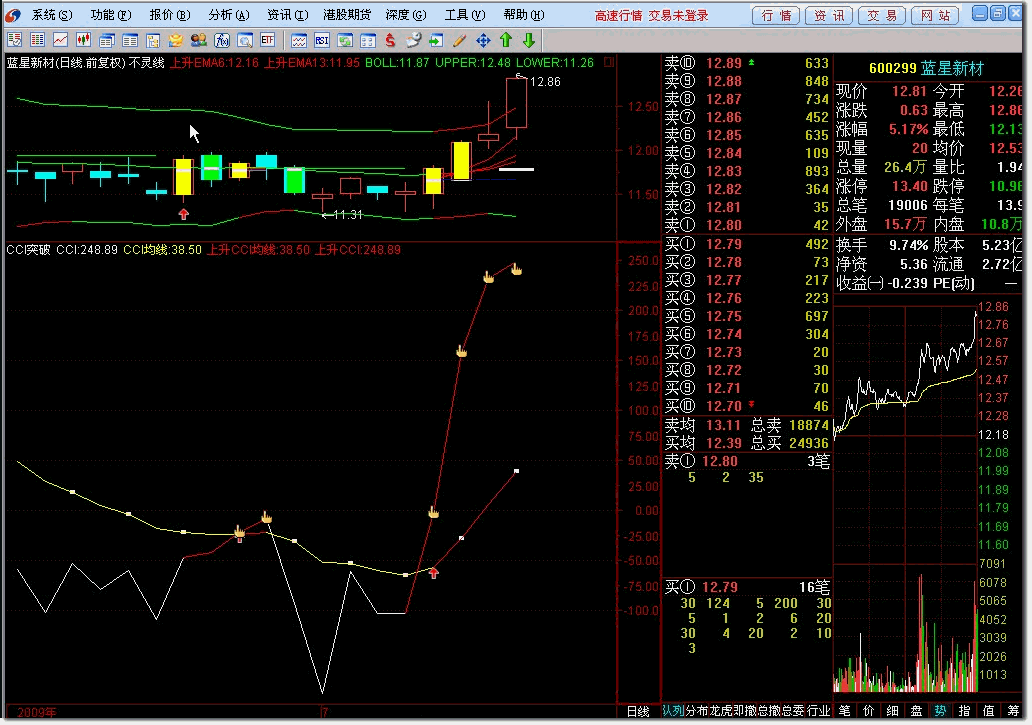The height and width of the screenshot is (725, 1032).
Task: Click the blue four-way move arrows icon
Action: (482, 40)
